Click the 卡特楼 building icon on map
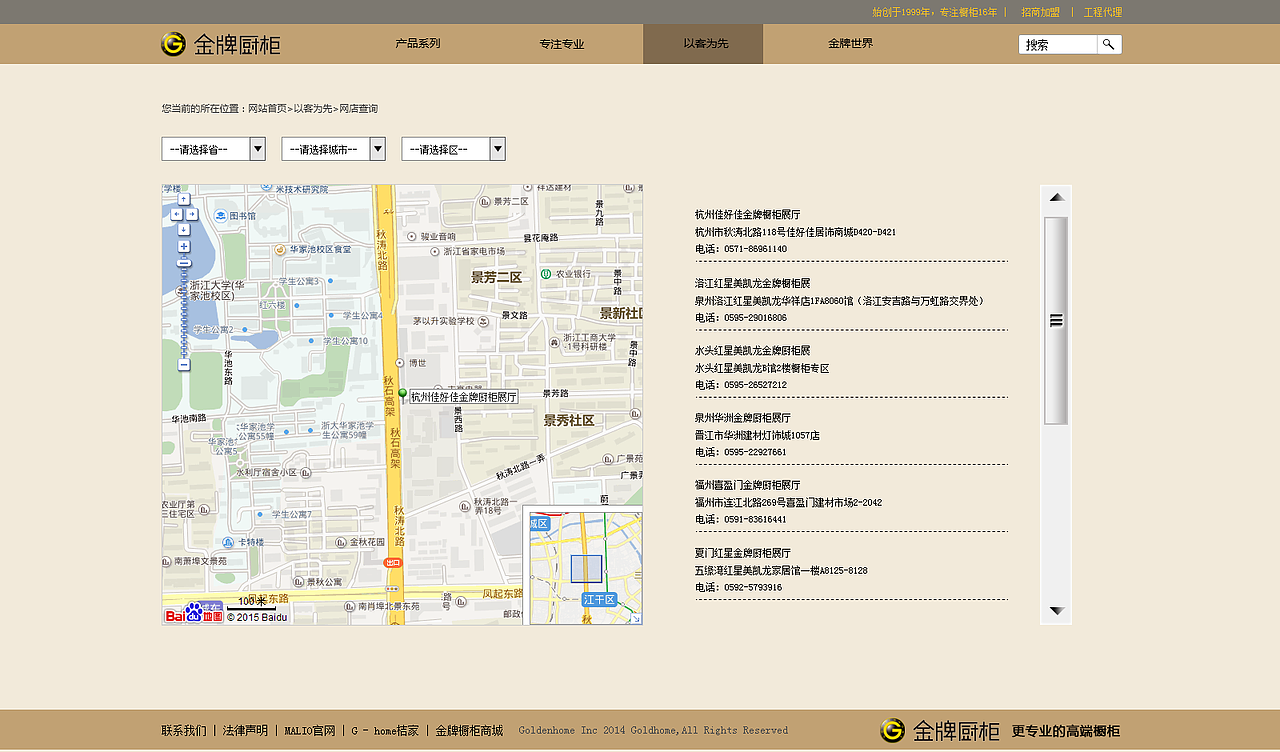 (228, 542)
